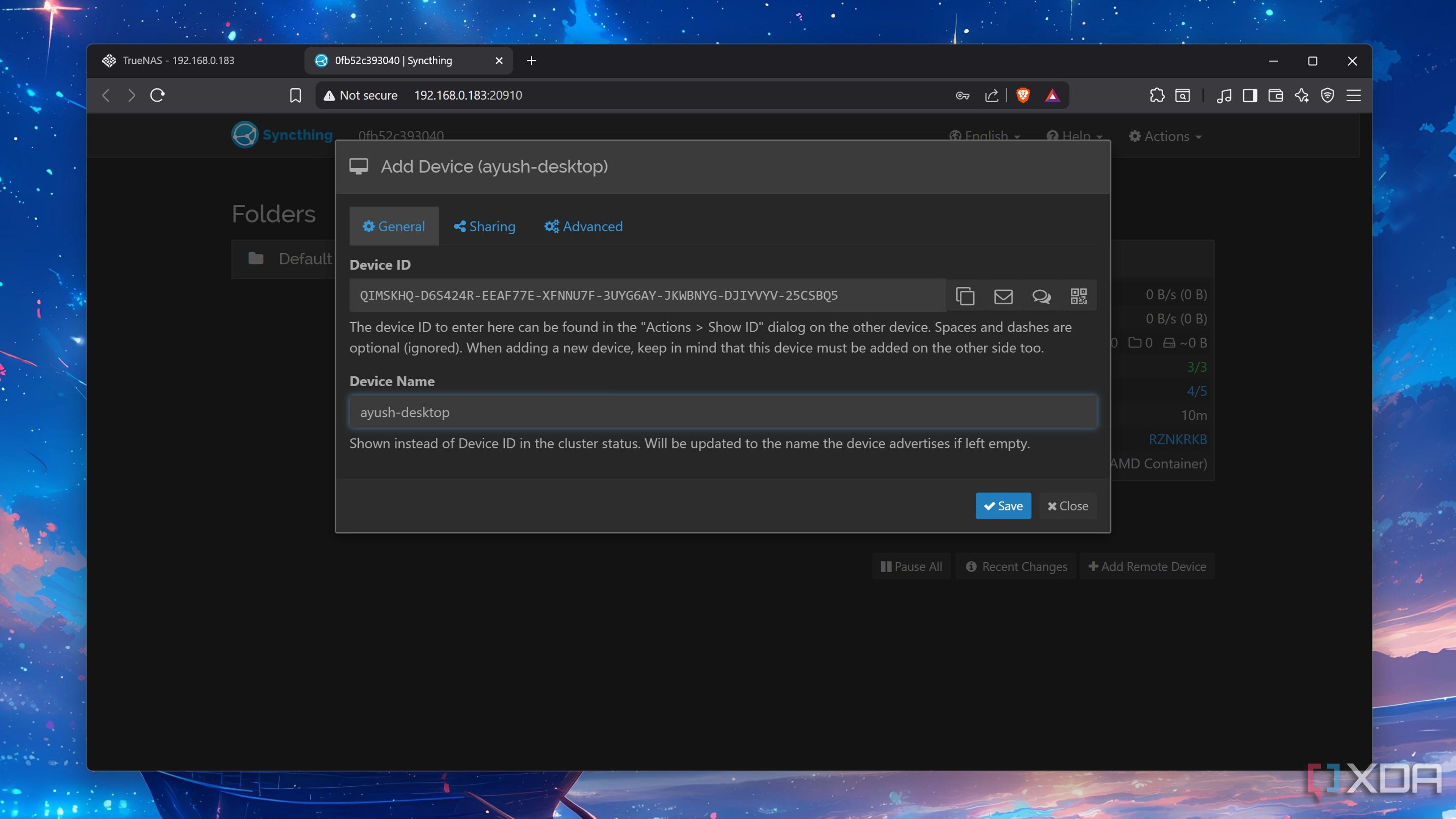The image size is (1456, 819).
Task: Reload the current page
Action: pyautogui.click(x=158, y=95)
